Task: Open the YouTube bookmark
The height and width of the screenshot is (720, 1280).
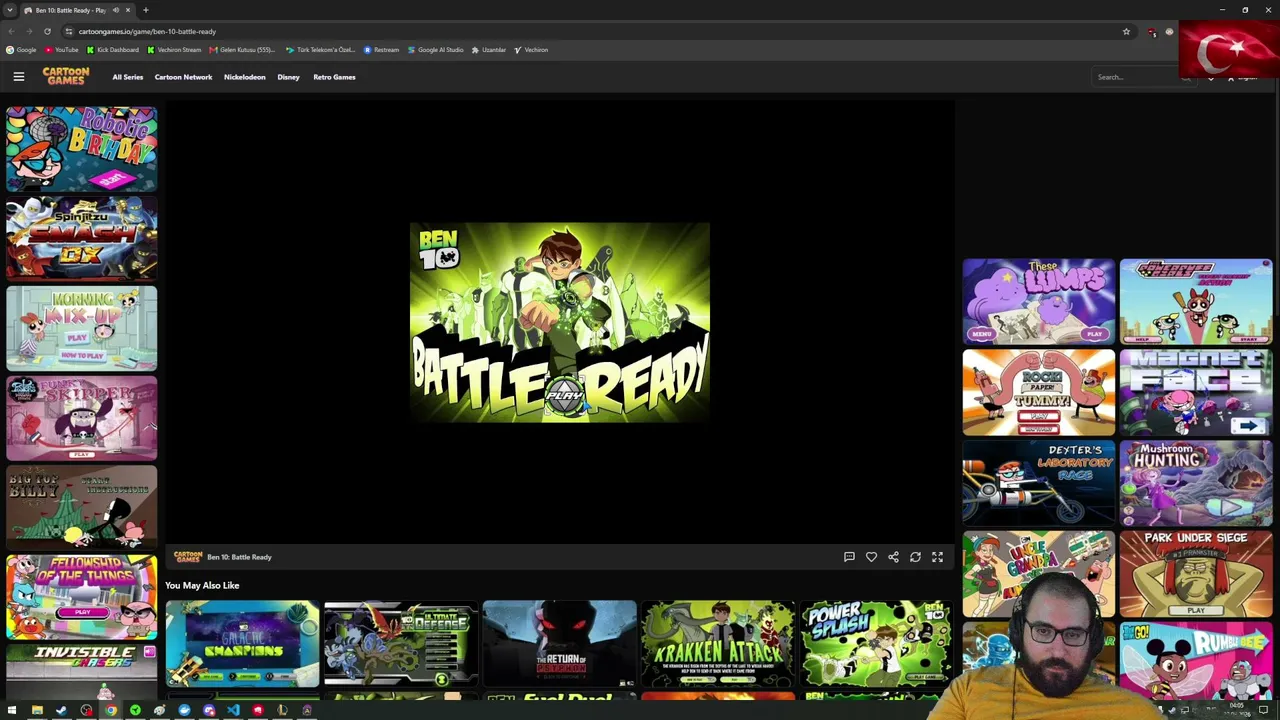Action: point(61,50)
